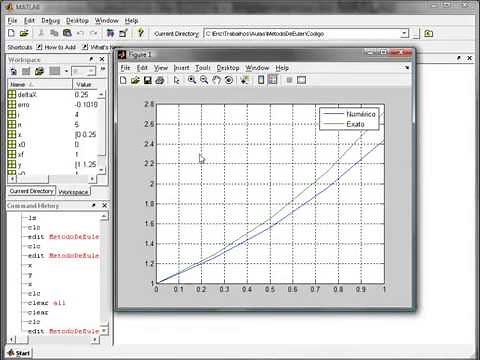Click the Start button
The height and width of the screenshot is (360, 480).
tap(19, 353)
